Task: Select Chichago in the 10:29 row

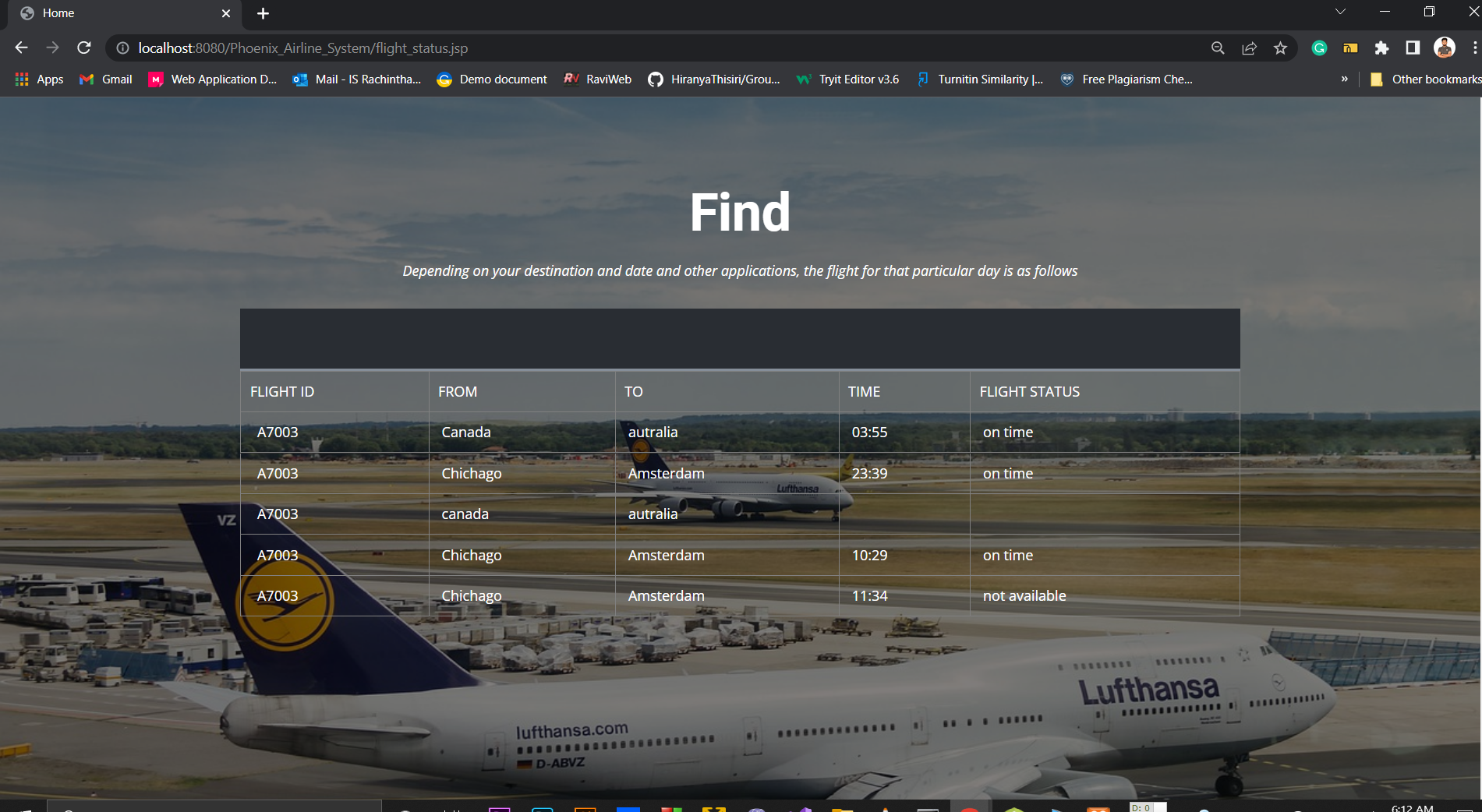Action: (x=472, y=555)
